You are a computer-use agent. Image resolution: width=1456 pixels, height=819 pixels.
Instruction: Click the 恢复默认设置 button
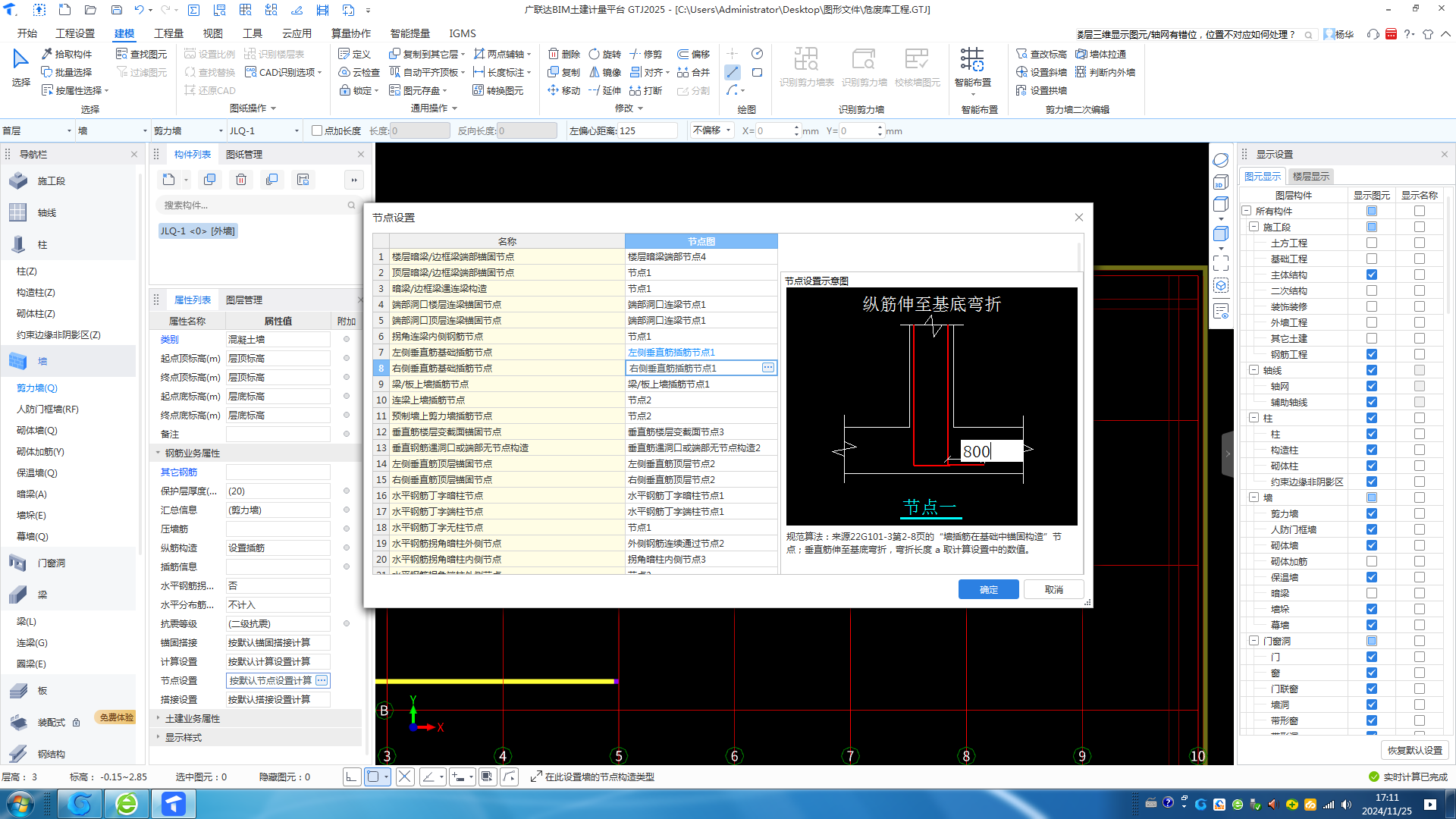pos(1415,750)
